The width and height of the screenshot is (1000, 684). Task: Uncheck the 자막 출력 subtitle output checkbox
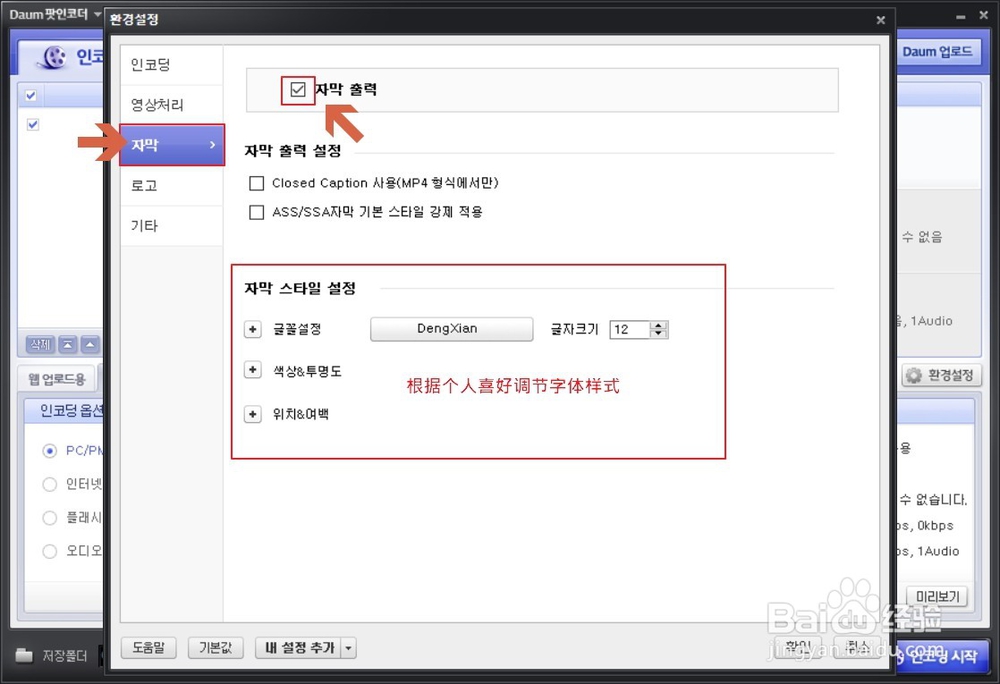pyautogui.click(x=297, y=89)
